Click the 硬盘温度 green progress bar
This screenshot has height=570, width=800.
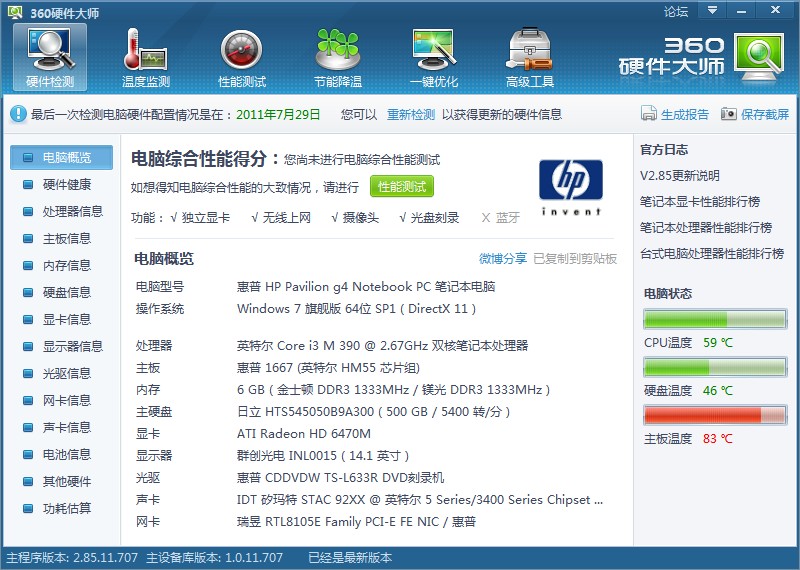click(715, 367)
